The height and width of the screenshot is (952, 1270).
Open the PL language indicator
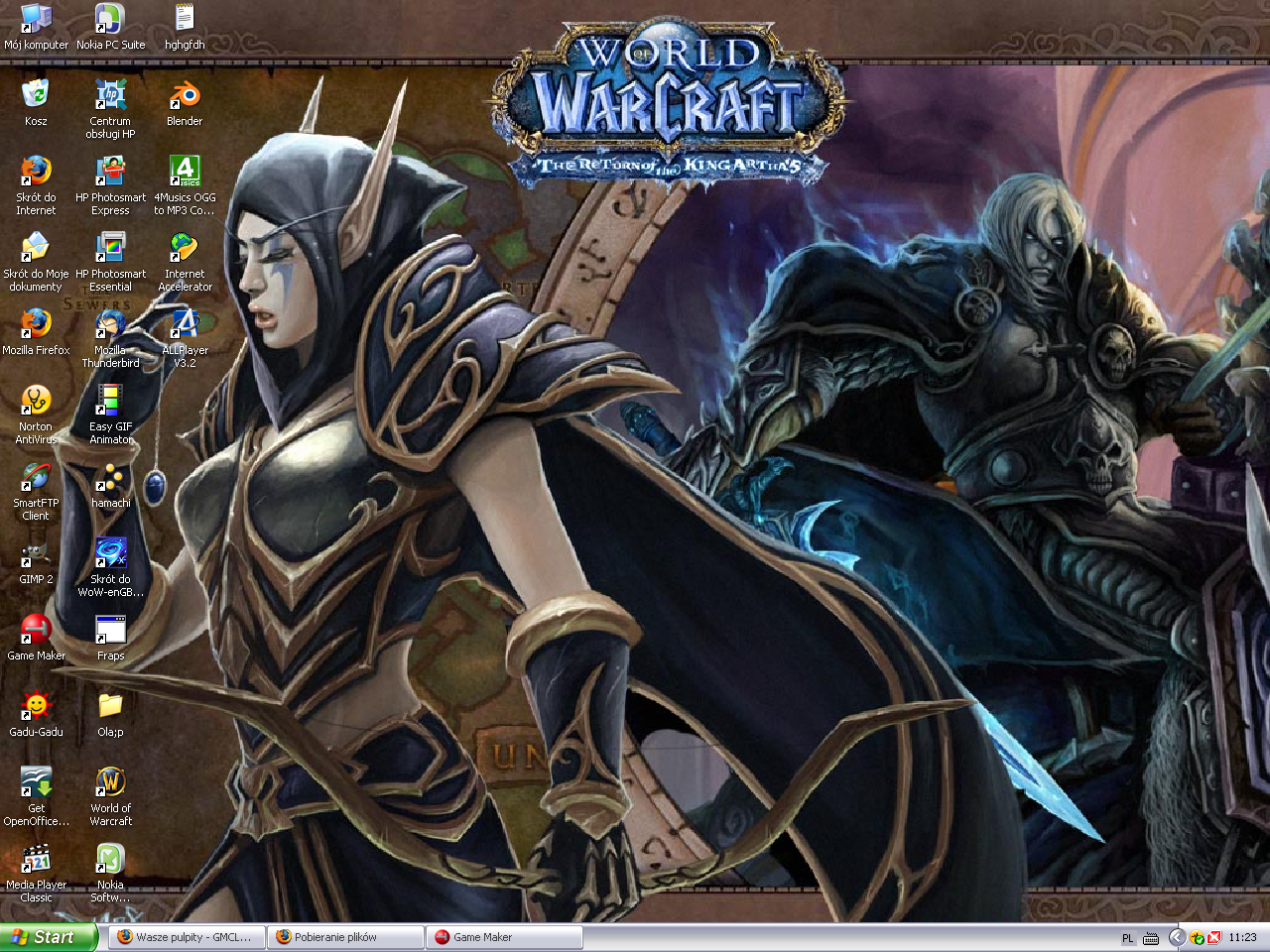pyautogui.click(x=1127, y=938)
